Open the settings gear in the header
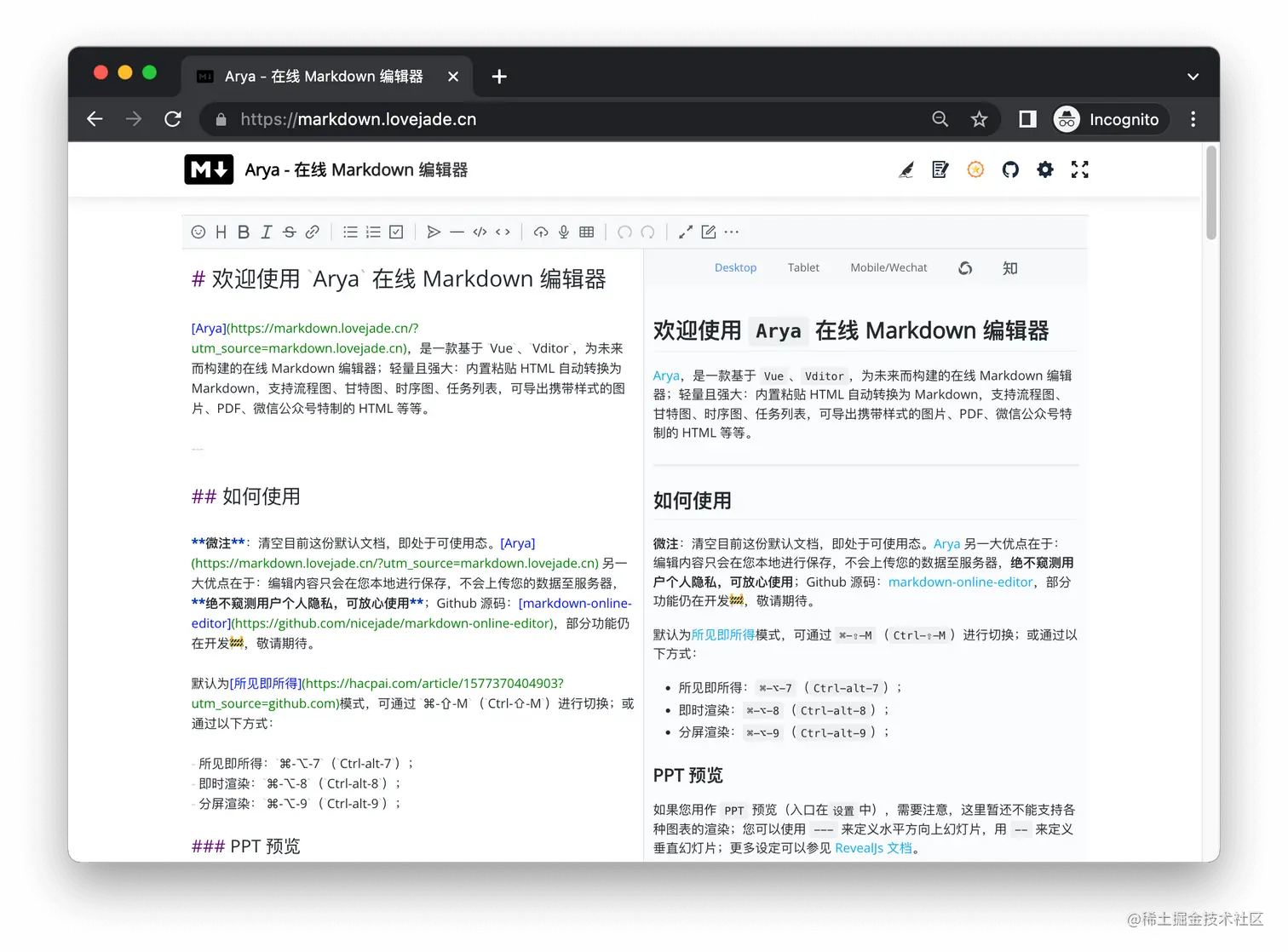 click(x=1045, y=169)
